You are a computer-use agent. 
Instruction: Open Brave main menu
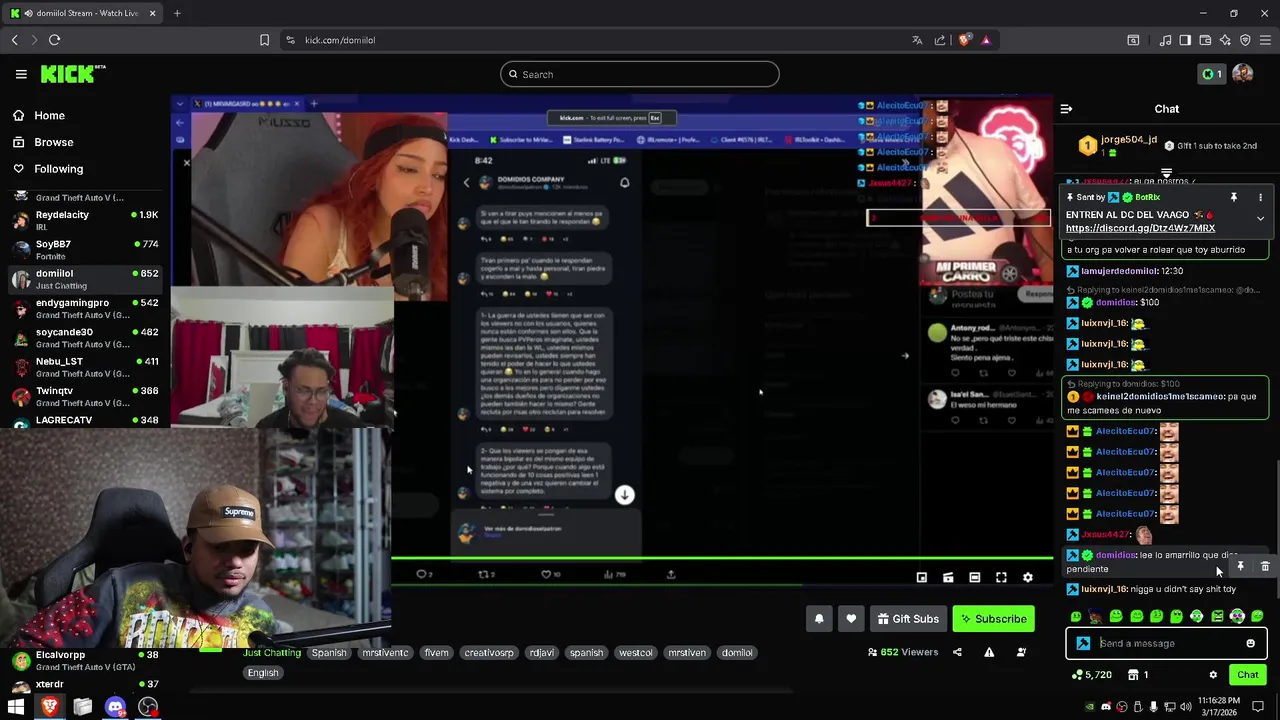pyautogui.click(x=1265, y=40)
